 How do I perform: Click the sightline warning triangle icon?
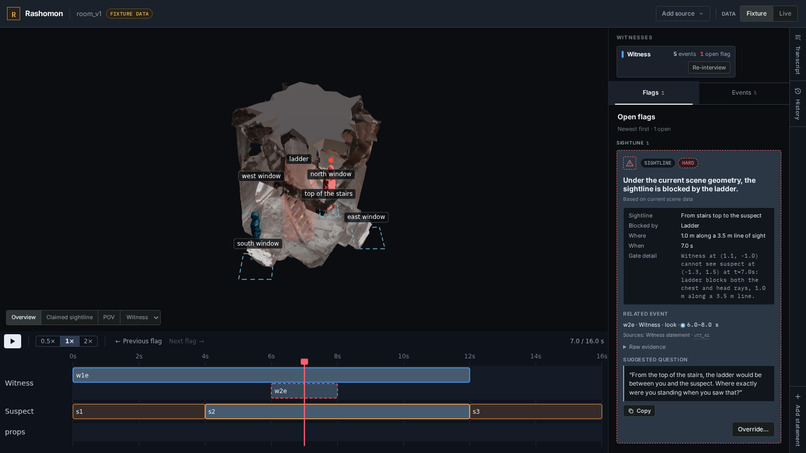point(630,163)
